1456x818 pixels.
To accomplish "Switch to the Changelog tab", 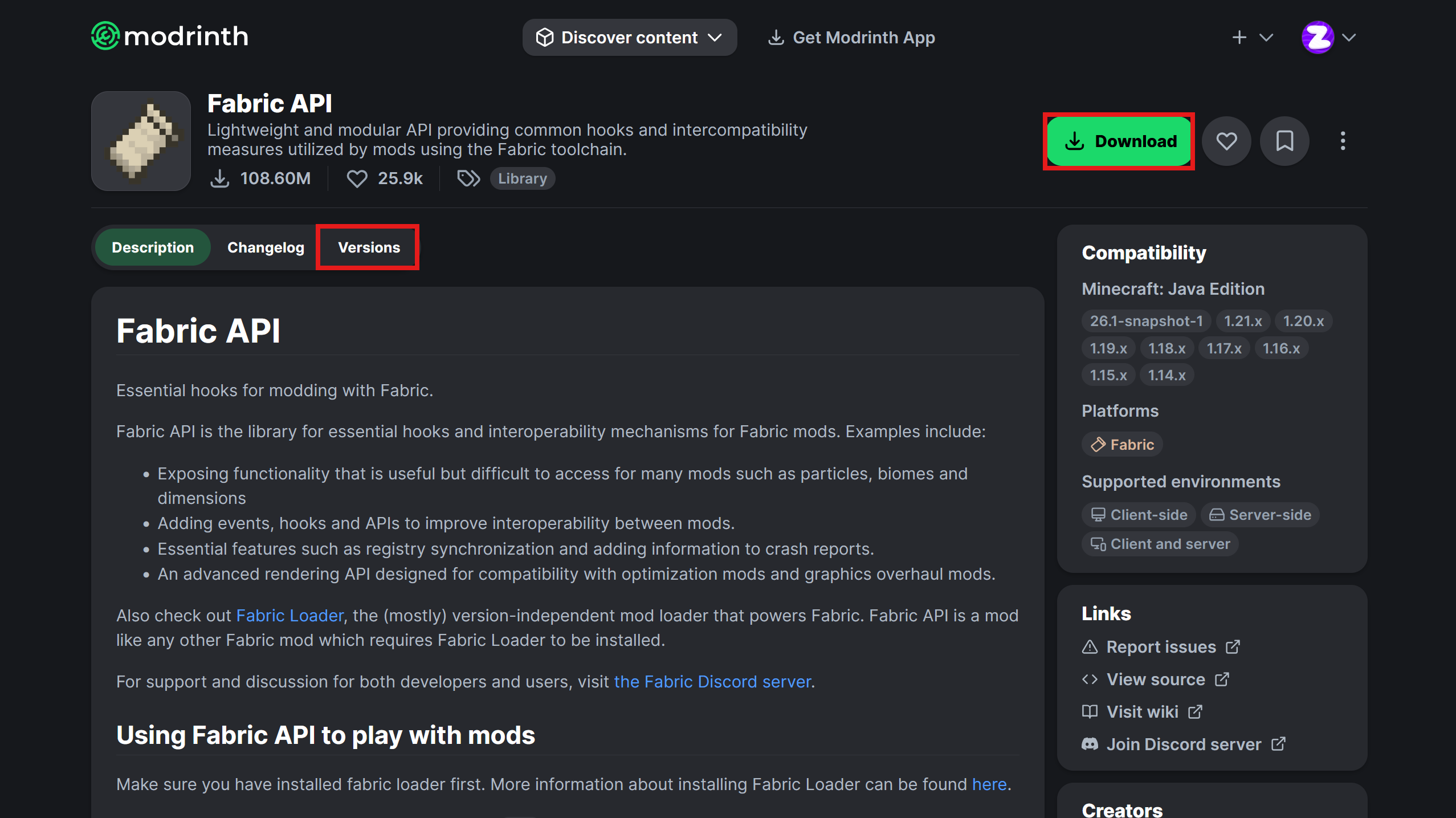I will (x=266, y=247).
